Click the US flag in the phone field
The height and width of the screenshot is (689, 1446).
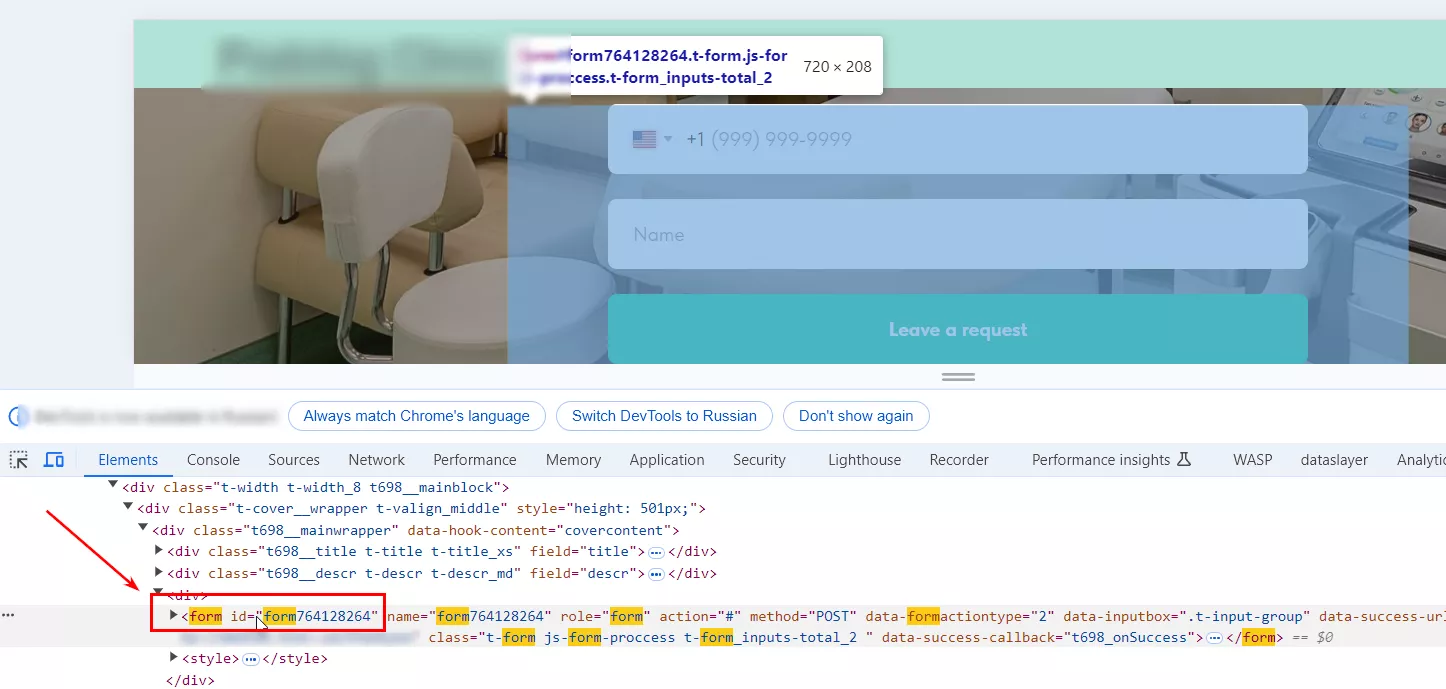tap(644, 140)
